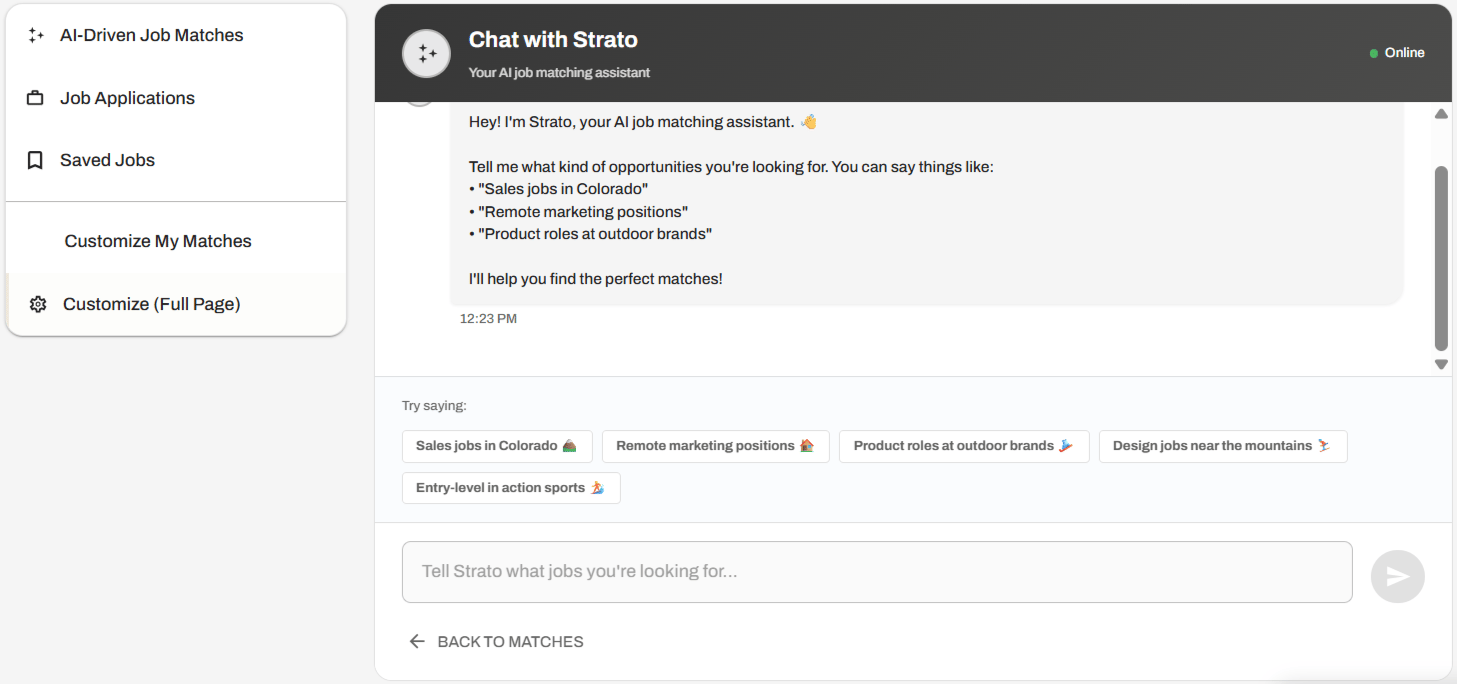Focus the 'Tell Strato' message input field

876,572
